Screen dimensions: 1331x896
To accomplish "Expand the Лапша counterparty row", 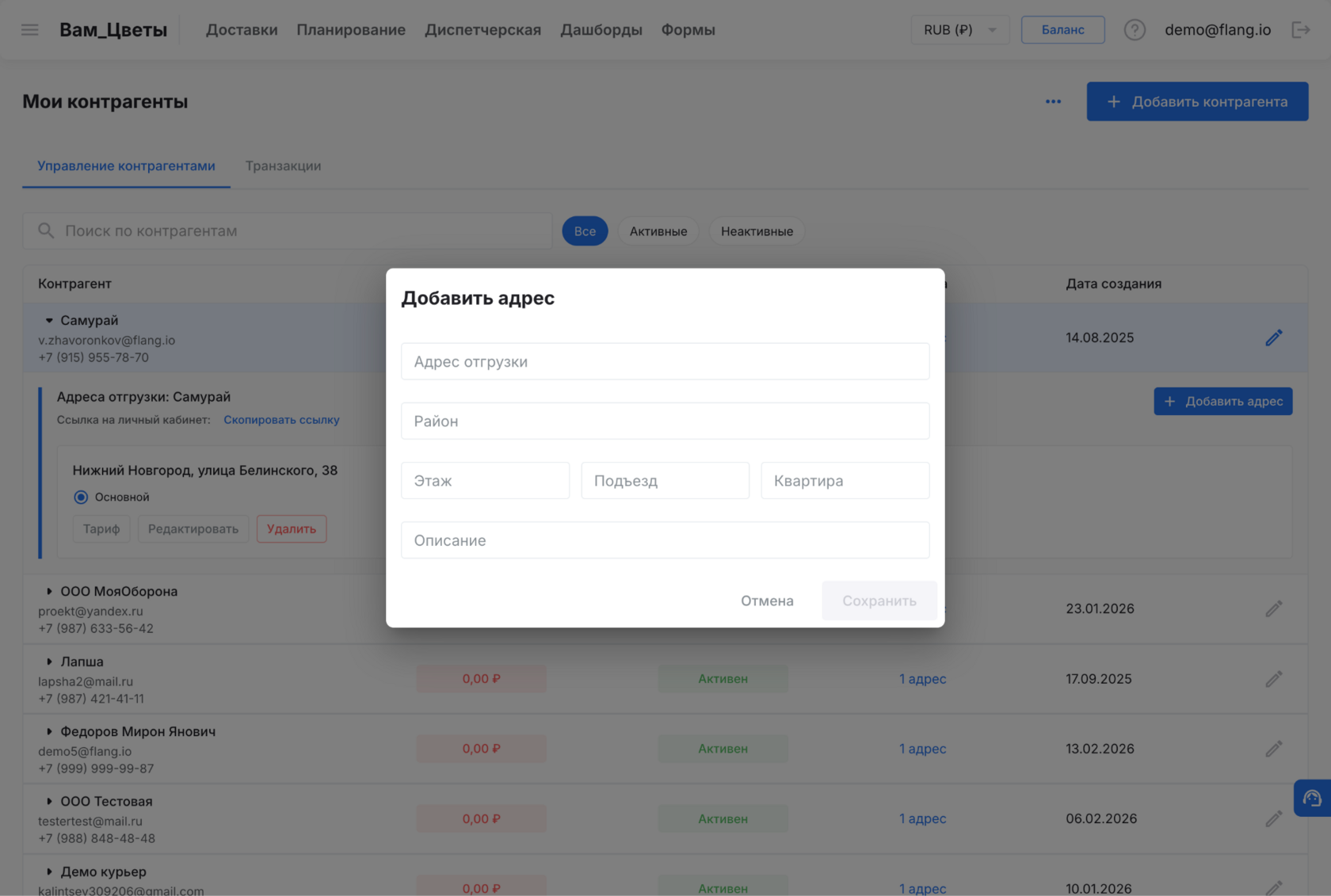I will click(49, 662).
